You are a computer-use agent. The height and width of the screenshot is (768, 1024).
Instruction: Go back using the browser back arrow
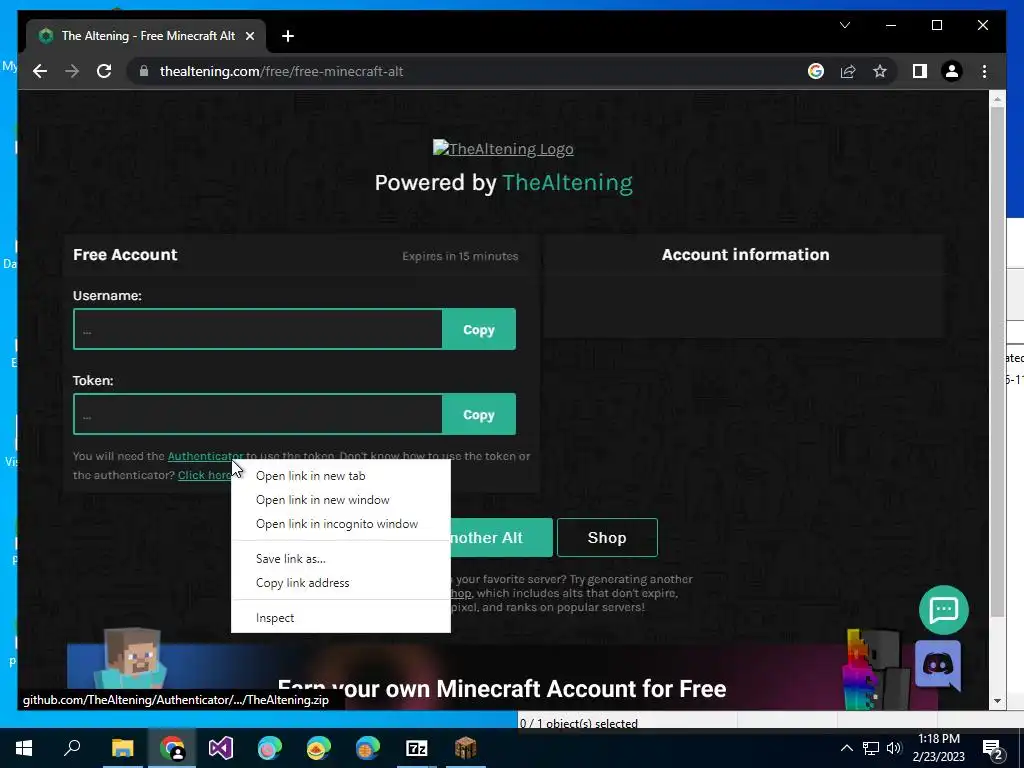[40, 71]
